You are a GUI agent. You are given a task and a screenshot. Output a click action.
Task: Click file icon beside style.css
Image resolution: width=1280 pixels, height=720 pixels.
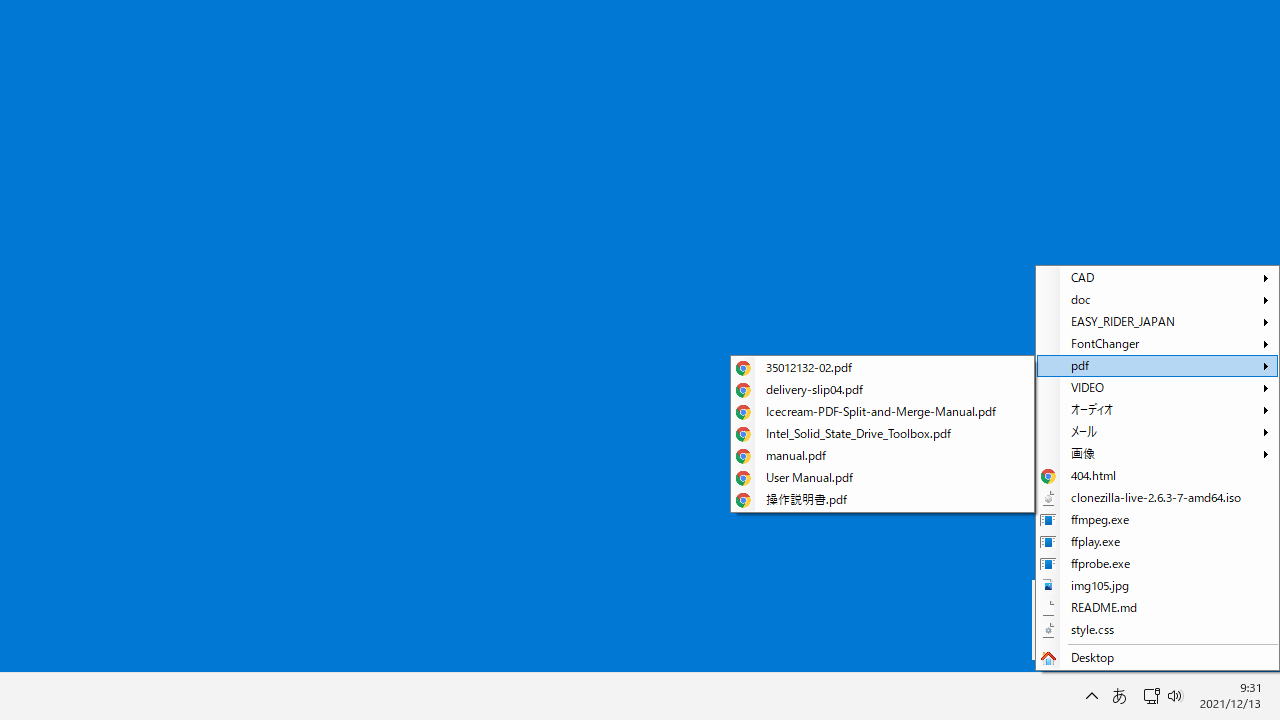[x=1048, y=630]
